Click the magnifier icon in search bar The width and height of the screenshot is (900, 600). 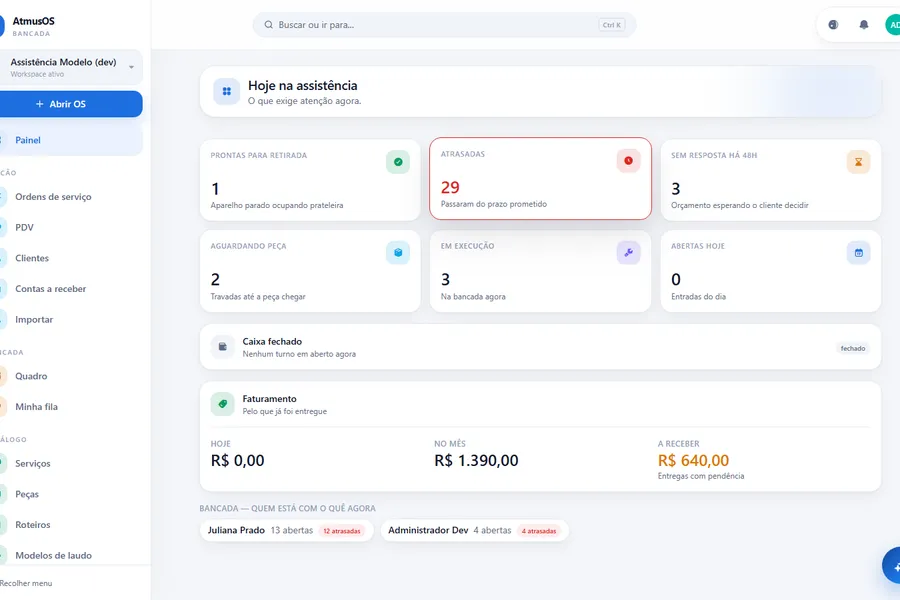click(269, 25)
